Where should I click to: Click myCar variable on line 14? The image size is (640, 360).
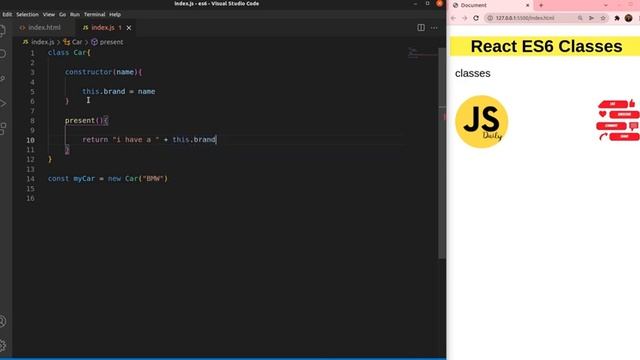(84, 179)
